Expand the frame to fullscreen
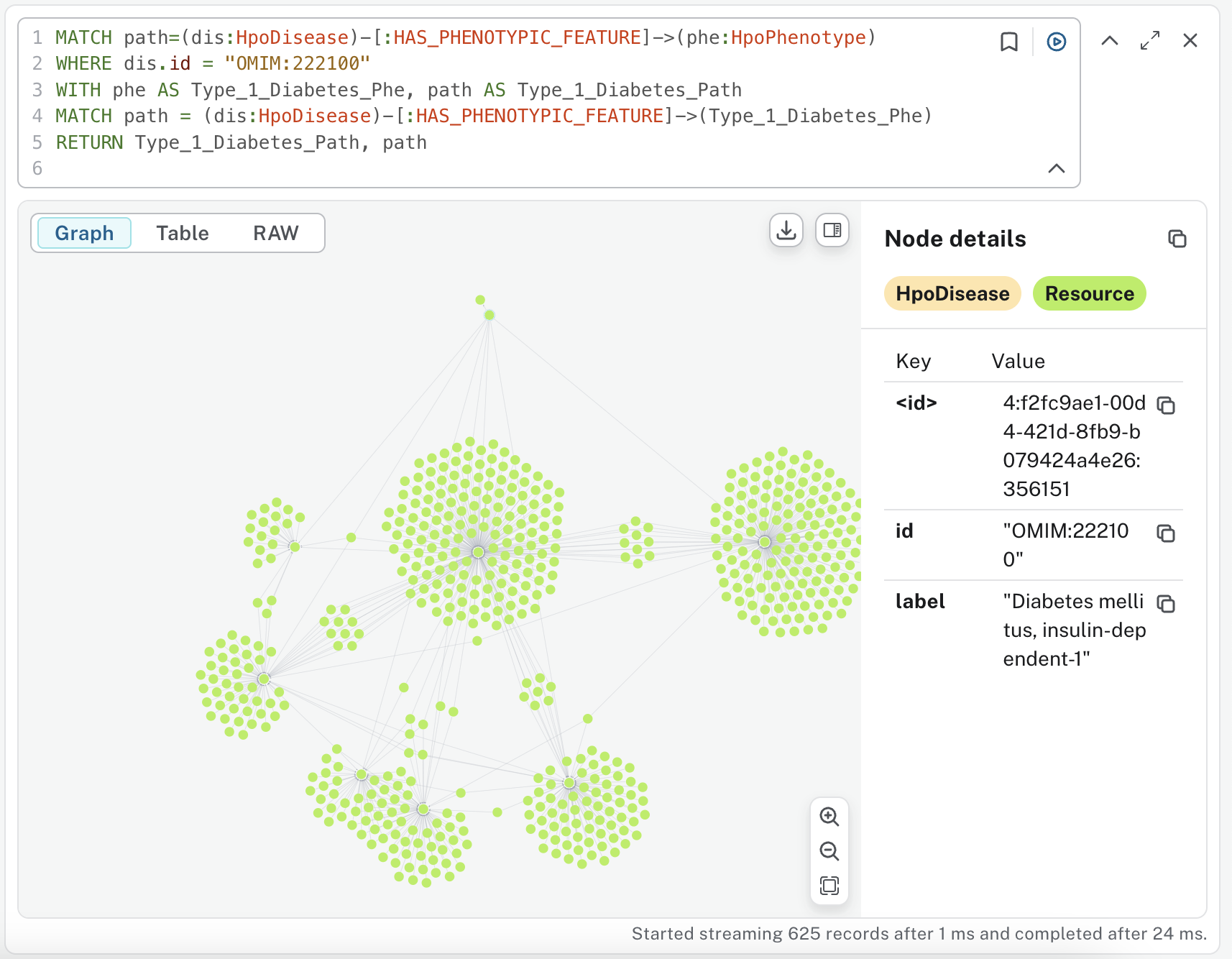Image resolution: width=1232 pixels, height=959 pixels. (1150, 40)
